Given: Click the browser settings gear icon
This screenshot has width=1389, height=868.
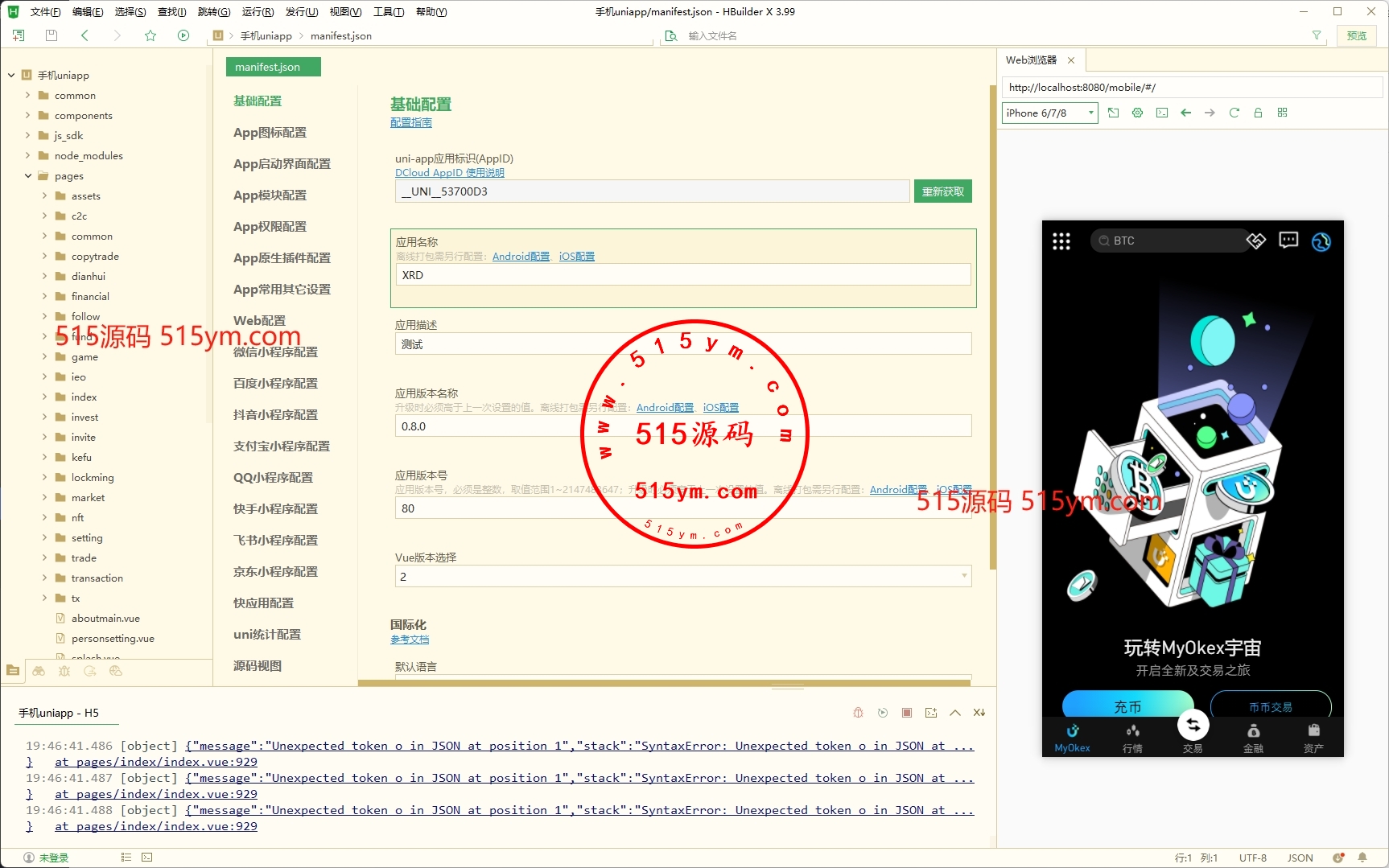Looking at the screenshot, I should coord(1137,113).
